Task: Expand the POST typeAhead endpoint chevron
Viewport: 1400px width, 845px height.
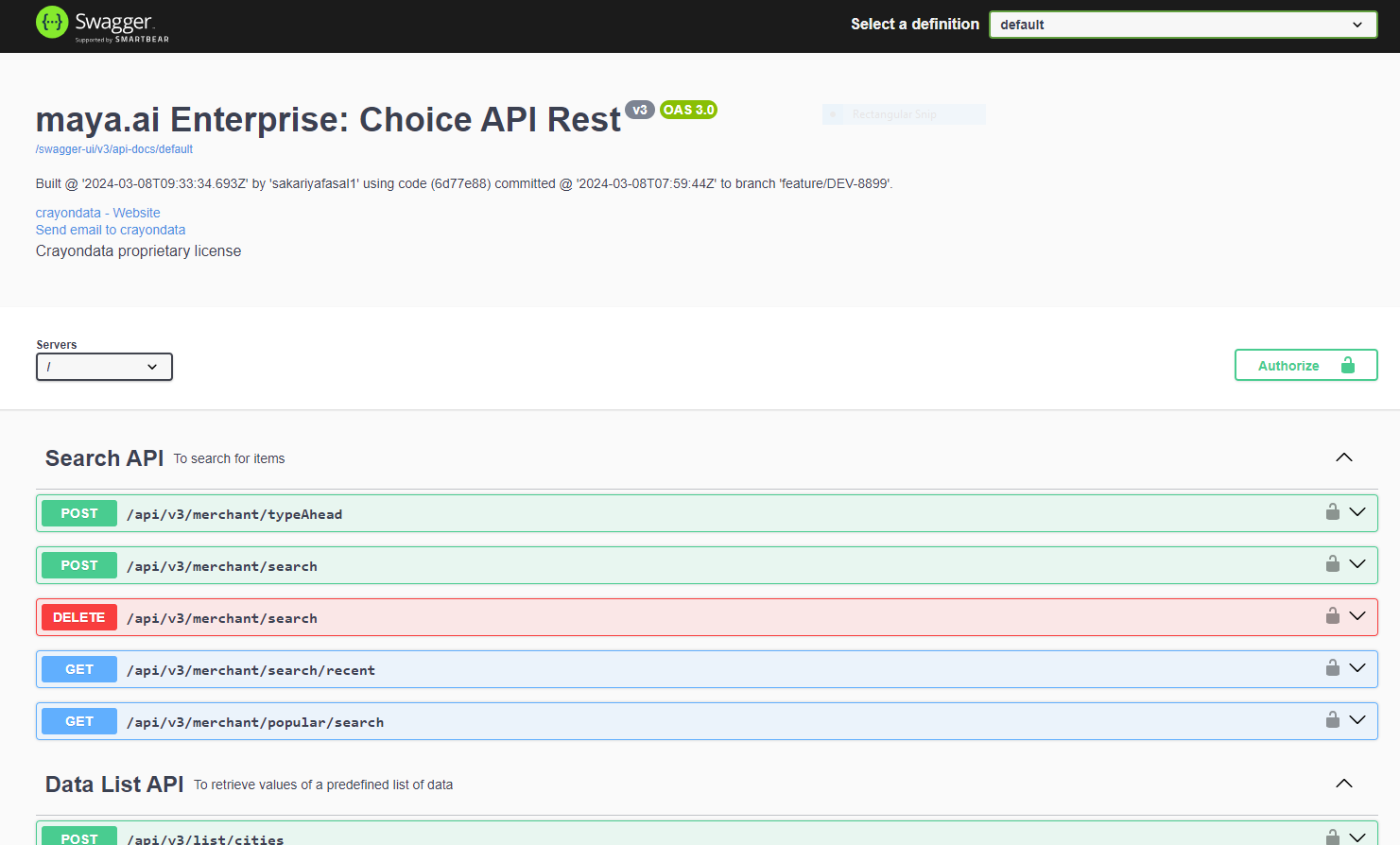Action: (1357, 512)
